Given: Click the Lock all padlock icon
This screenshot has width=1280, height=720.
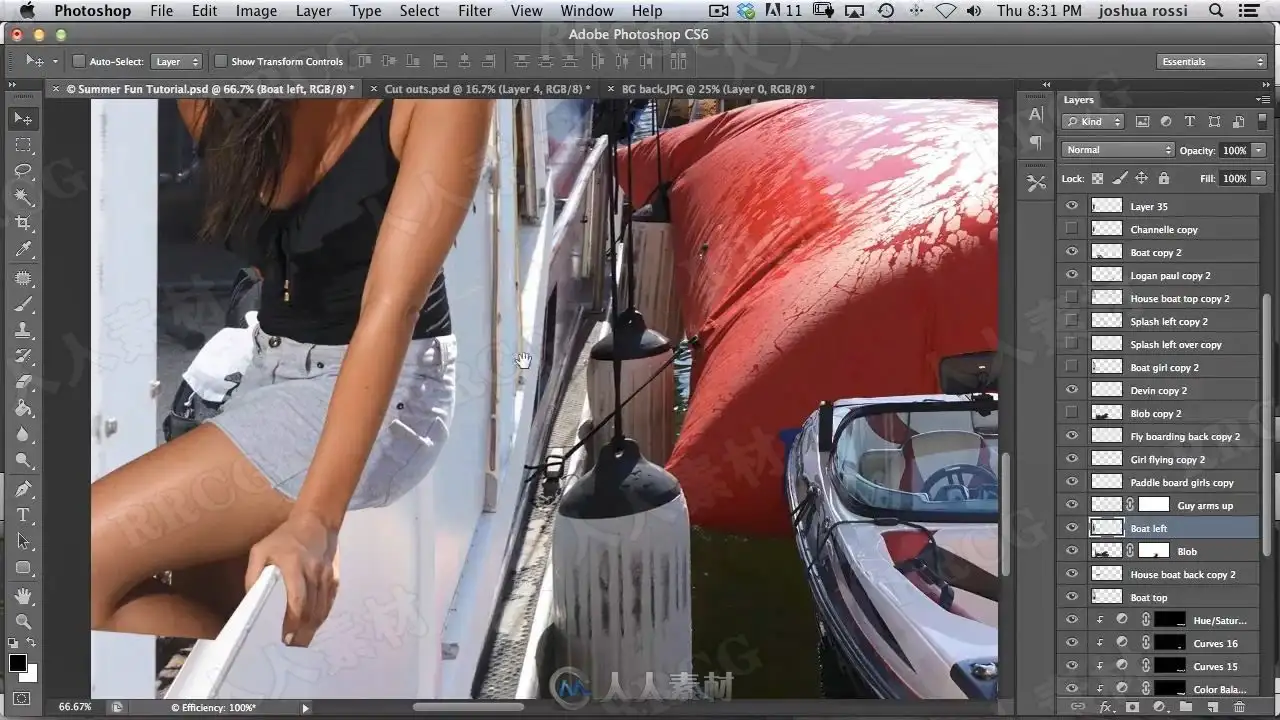Looking at the screenshot, I should point(1163,178).
